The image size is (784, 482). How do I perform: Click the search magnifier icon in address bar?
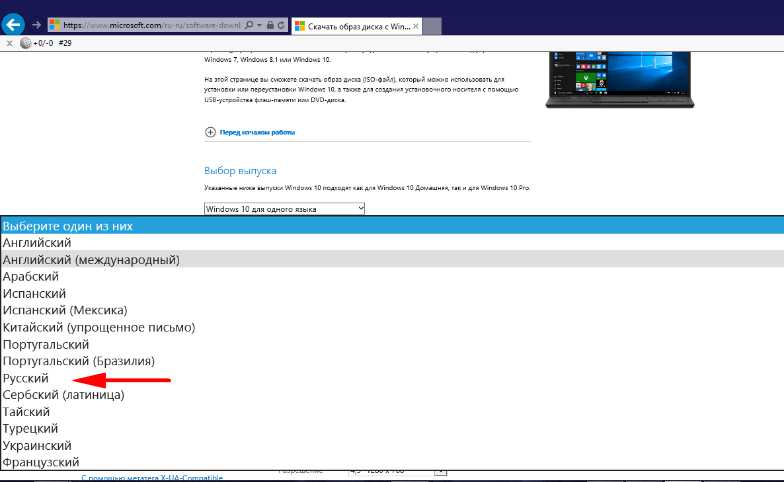[x=249, y=25]
